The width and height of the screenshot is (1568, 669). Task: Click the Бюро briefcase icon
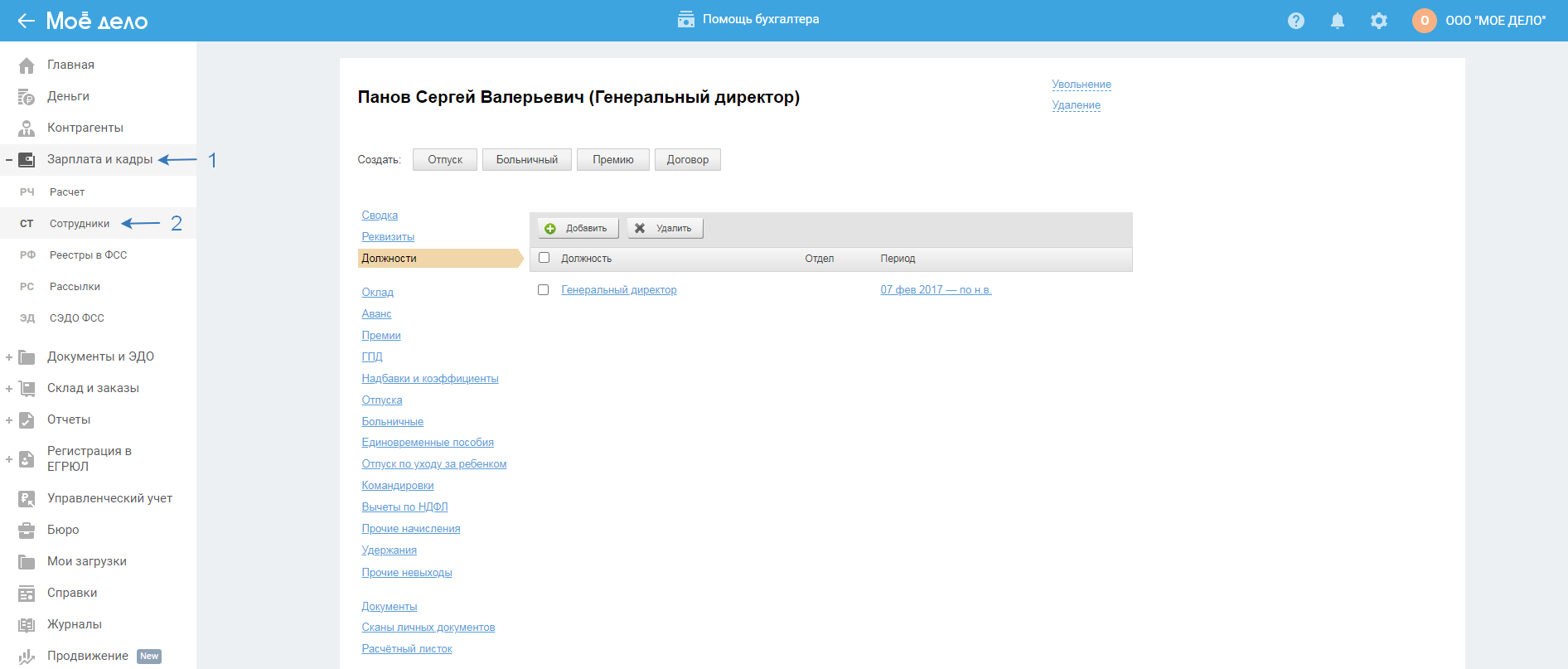point(27,531)
